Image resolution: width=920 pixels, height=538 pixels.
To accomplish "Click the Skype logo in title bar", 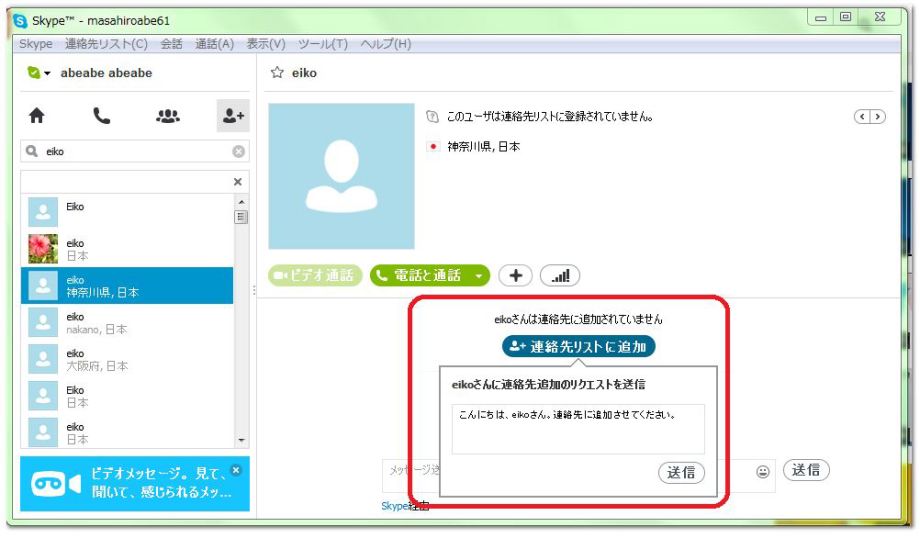I will (21, 21).
